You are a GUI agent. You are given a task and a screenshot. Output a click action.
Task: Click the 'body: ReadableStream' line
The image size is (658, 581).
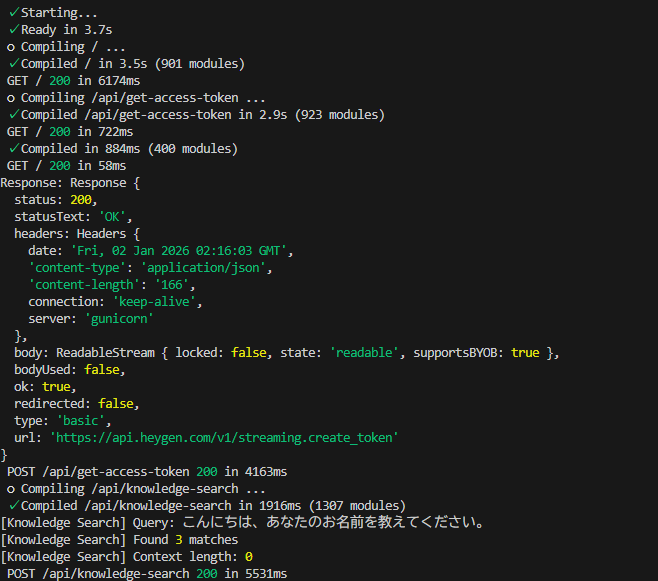[287, 353]
